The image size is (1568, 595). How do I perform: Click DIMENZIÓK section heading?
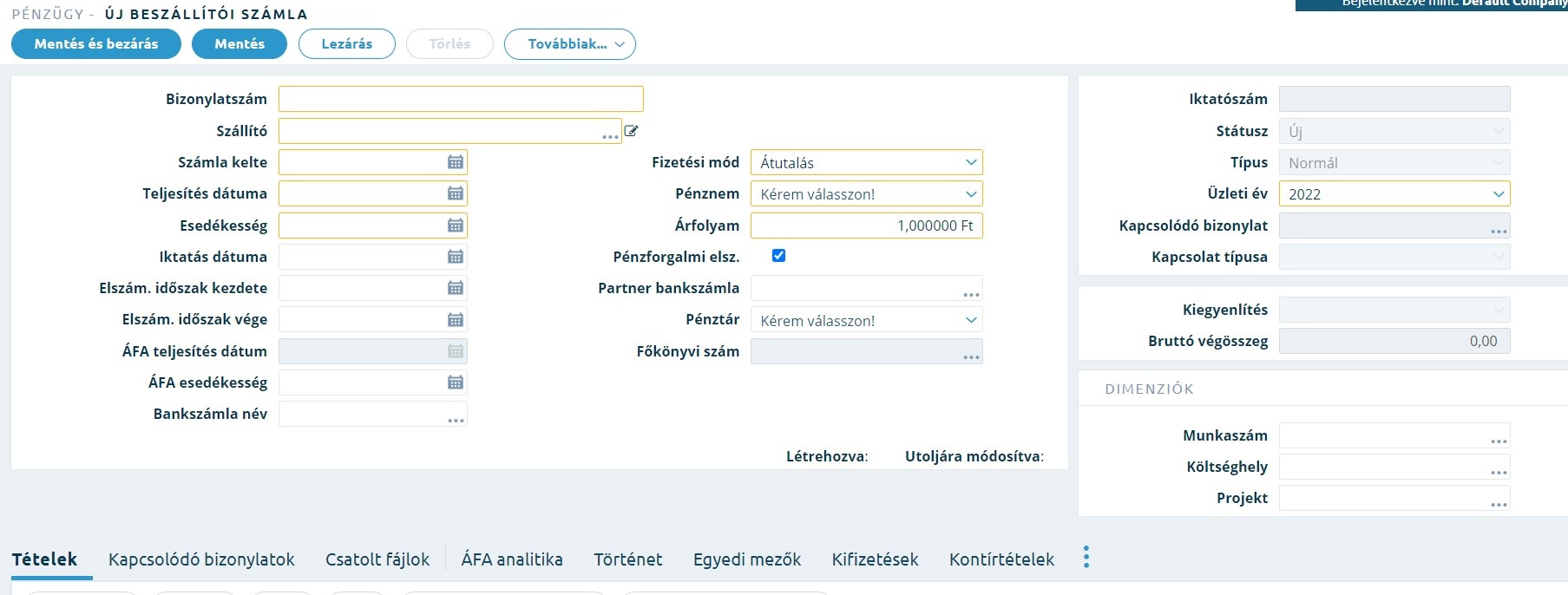click(1149, 389)
